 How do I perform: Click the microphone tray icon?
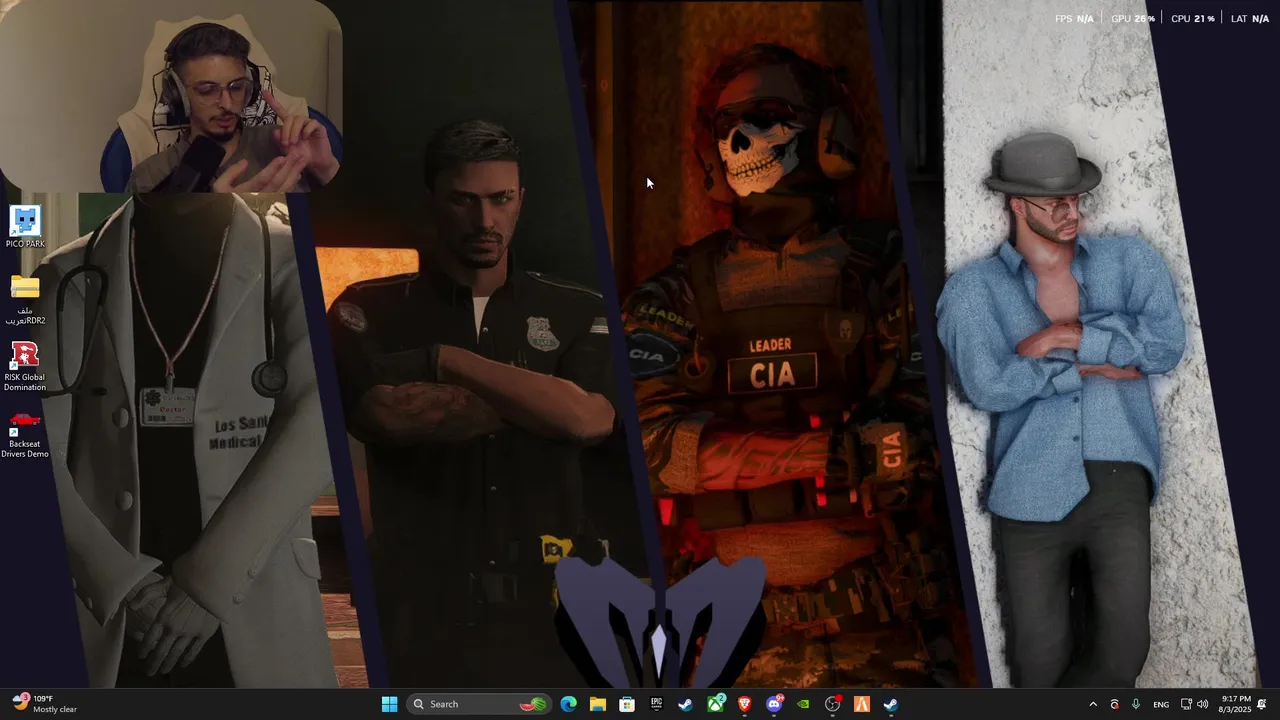(1136, 704)
